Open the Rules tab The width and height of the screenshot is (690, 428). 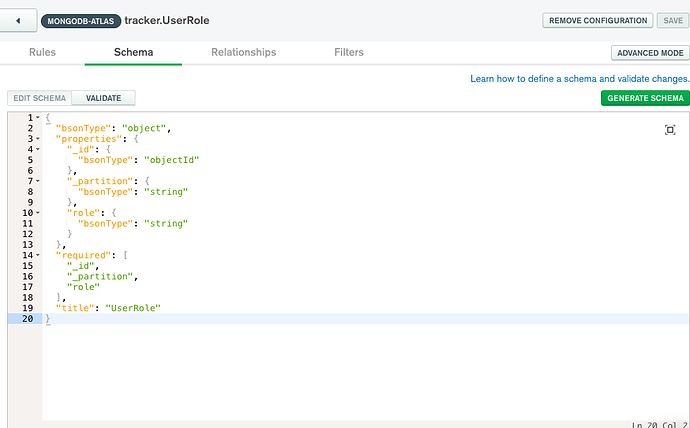tap(42, 52)
